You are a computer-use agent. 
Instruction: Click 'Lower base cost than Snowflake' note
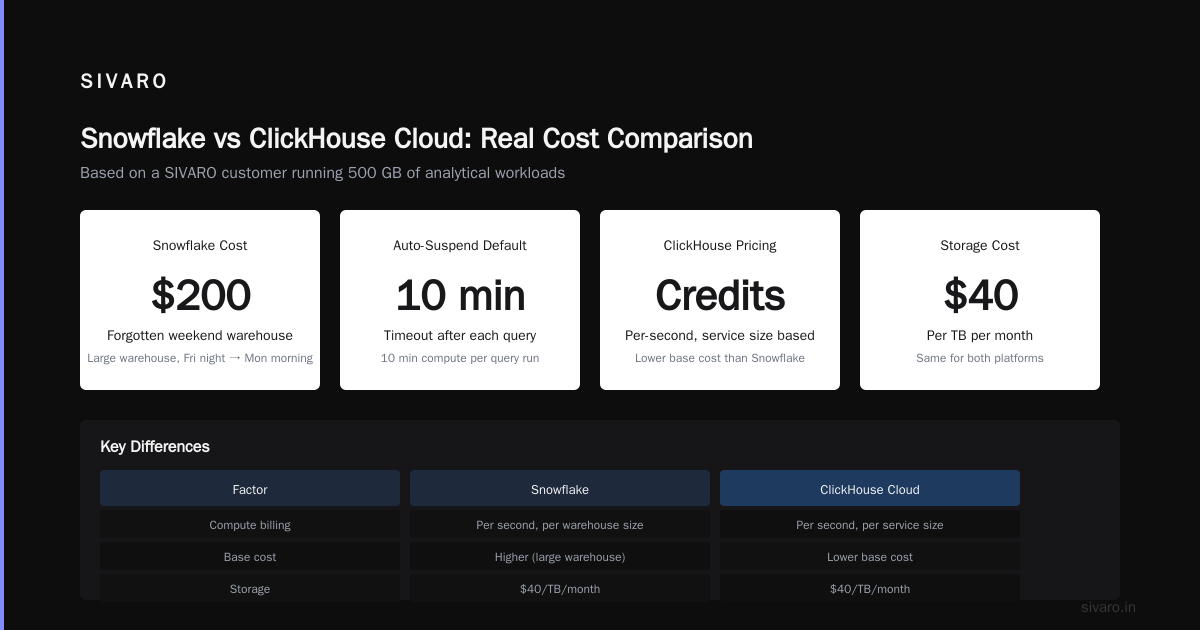pyautogui.click(x=720, y=358)
